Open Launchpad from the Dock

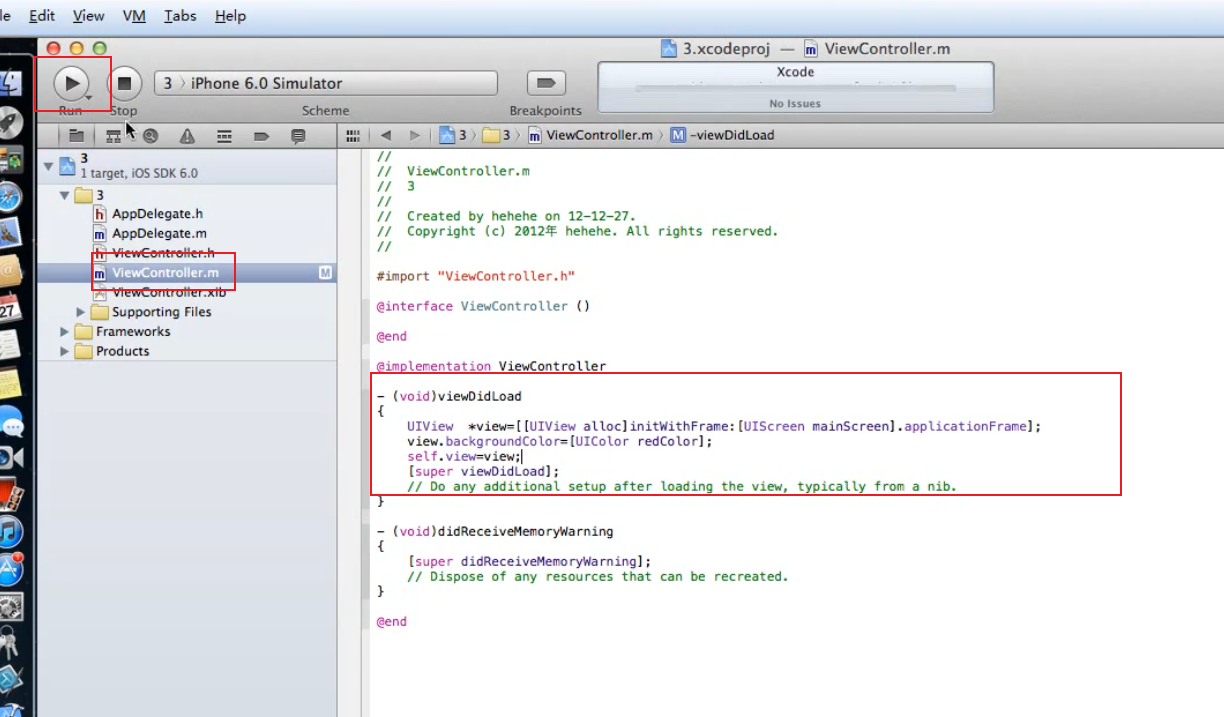[x=10, y=122]
